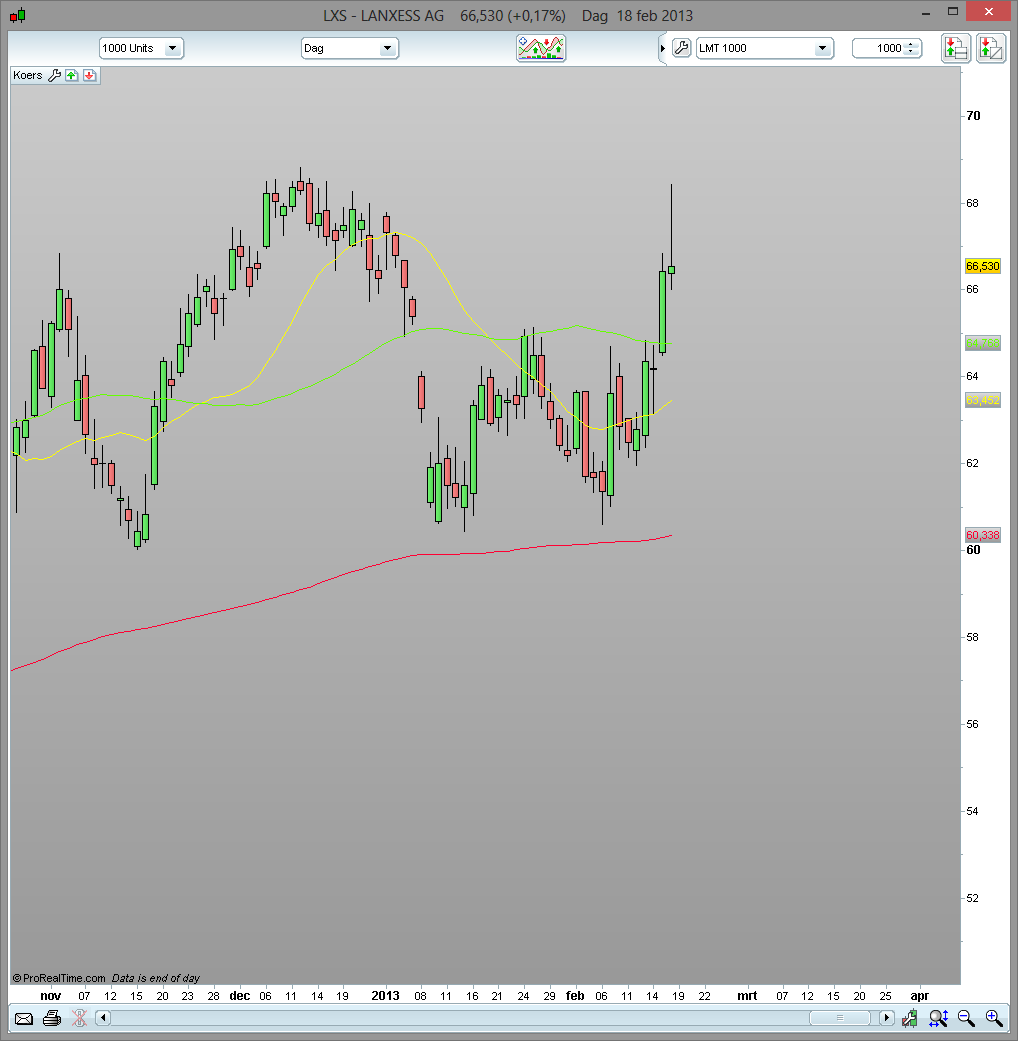Viewport: 1018px width, 1041px height.
Task: Click the mrt label on time axis
Action: tap(747, 996)
